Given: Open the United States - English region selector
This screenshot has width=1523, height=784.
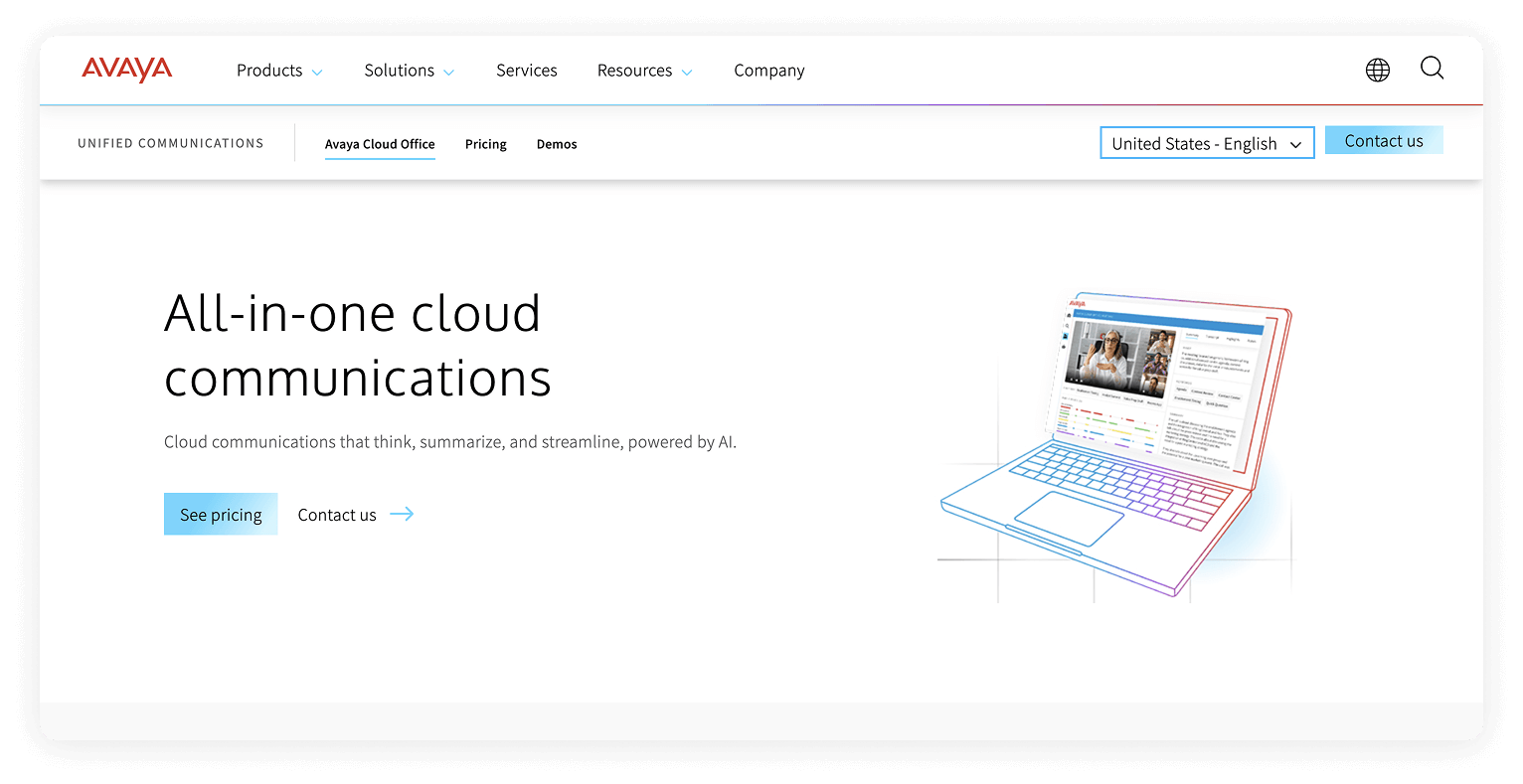Looking at the screenshot, I should click(x=1207, y=143).
